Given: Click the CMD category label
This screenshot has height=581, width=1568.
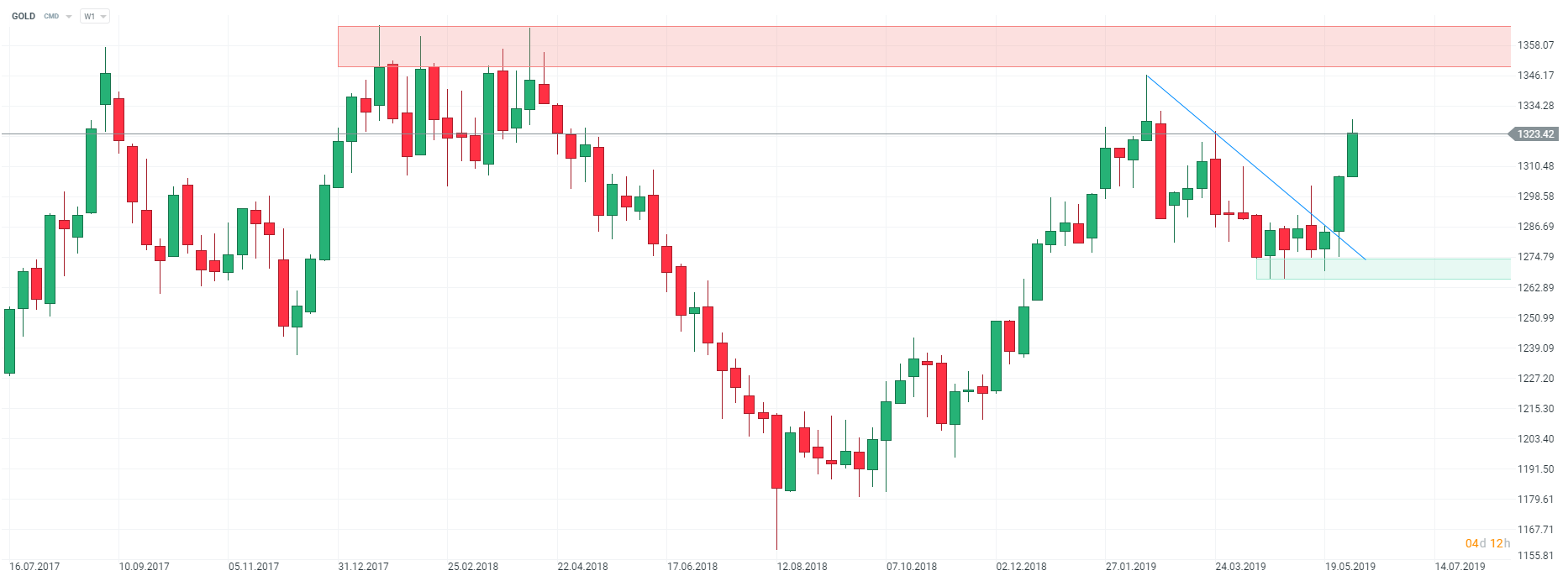Looking at the screenshot, I should 51,16.
